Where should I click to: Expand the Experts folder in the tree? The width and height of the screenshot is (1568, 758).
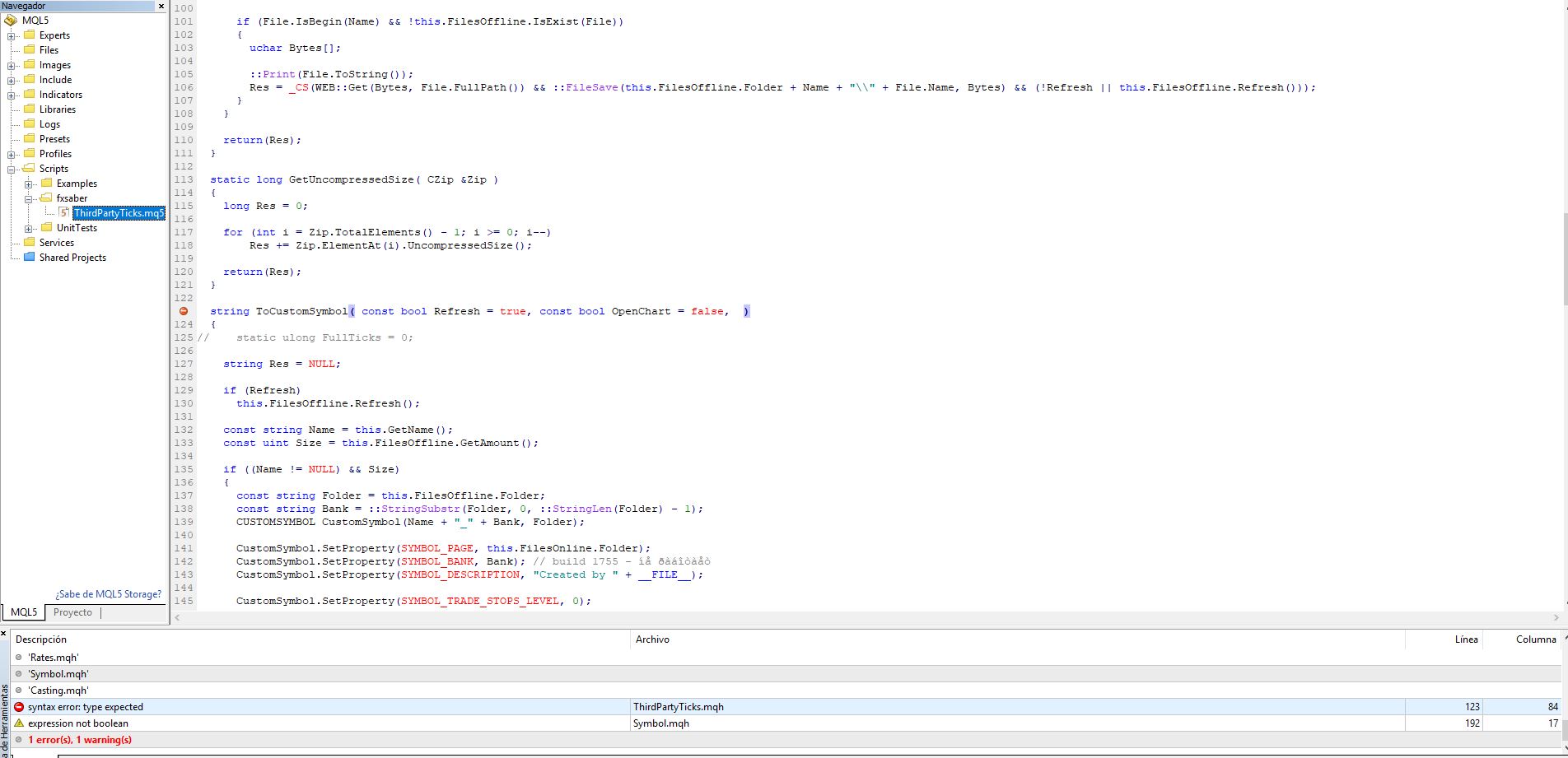tap(12, 36)
